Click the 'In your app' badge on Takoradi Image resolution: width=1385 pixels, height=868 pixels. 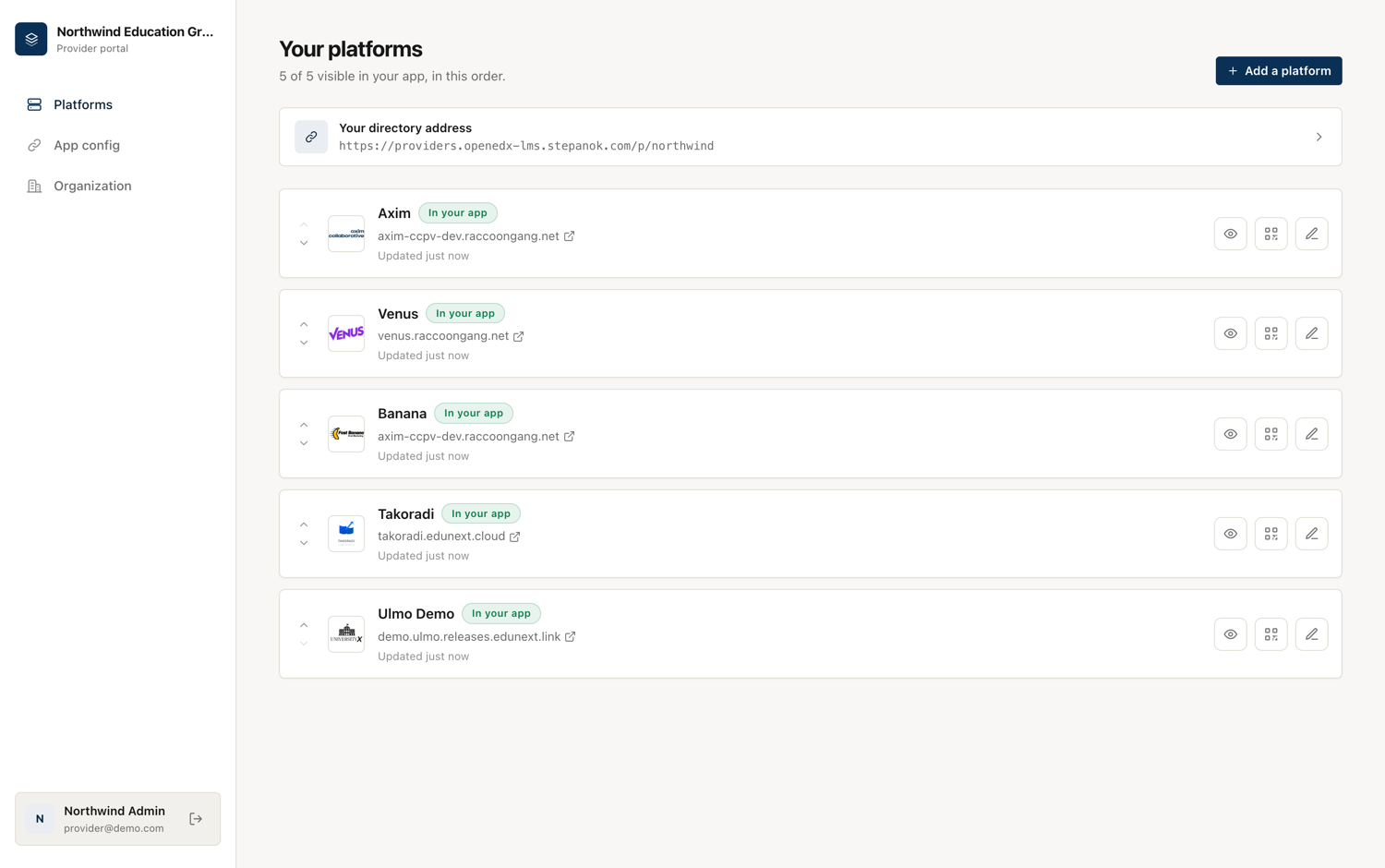point(481,513)
